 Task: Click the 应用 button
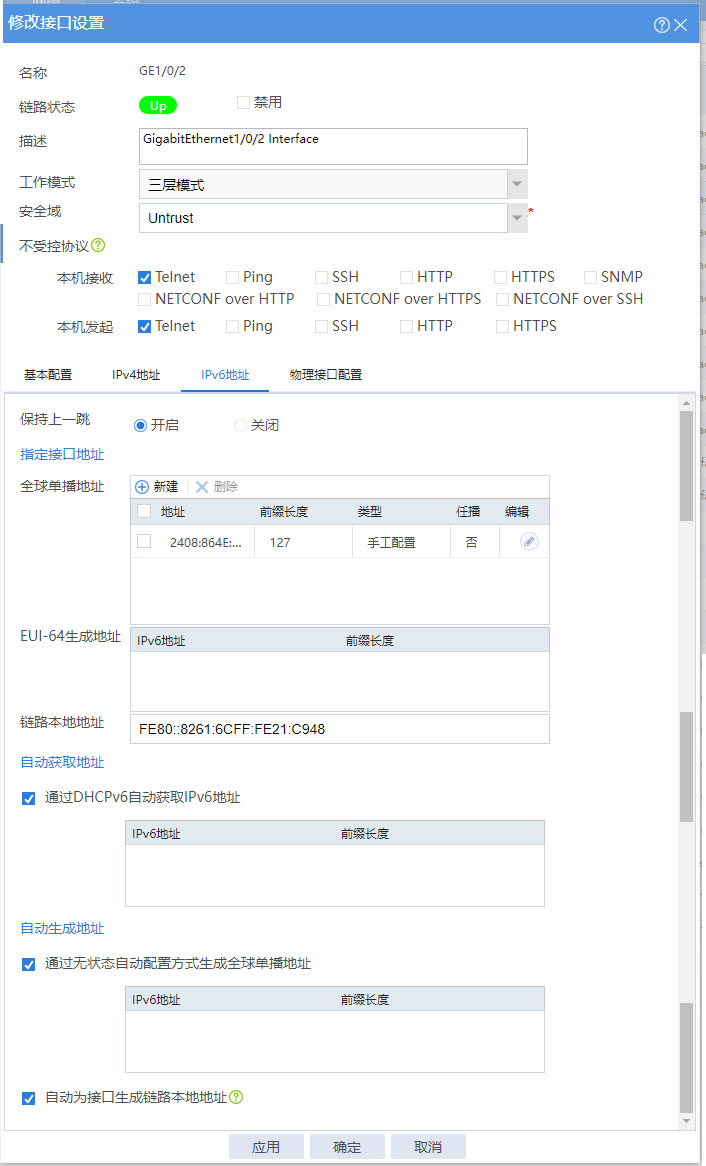[x=266, y=1147]
